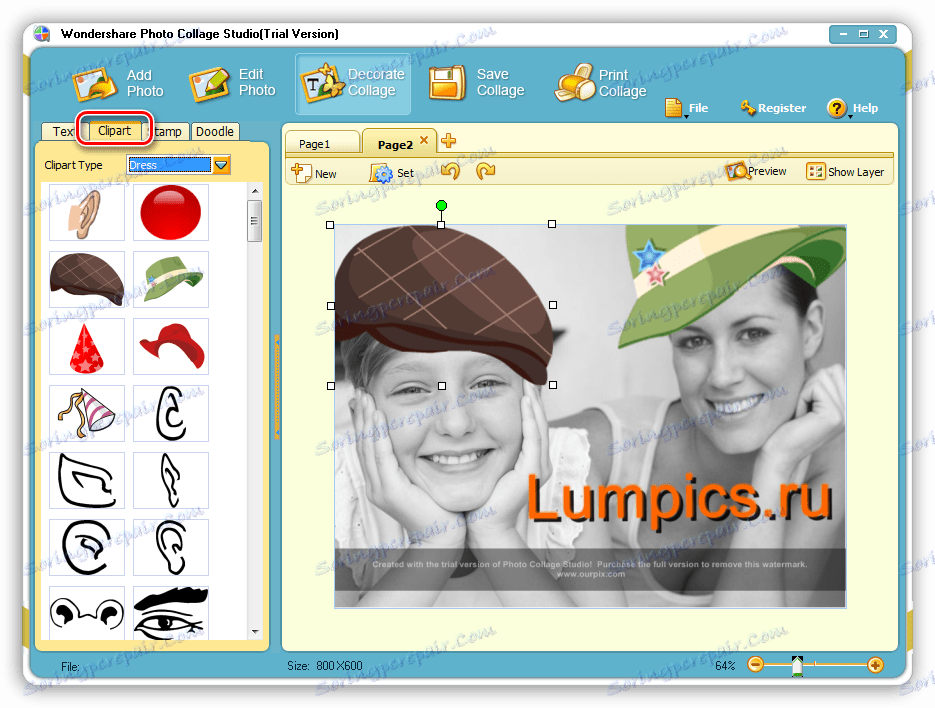Pick the pointed elf ear outline clipart
This screenshot has height=708, width=935.
tap(87, 480)
